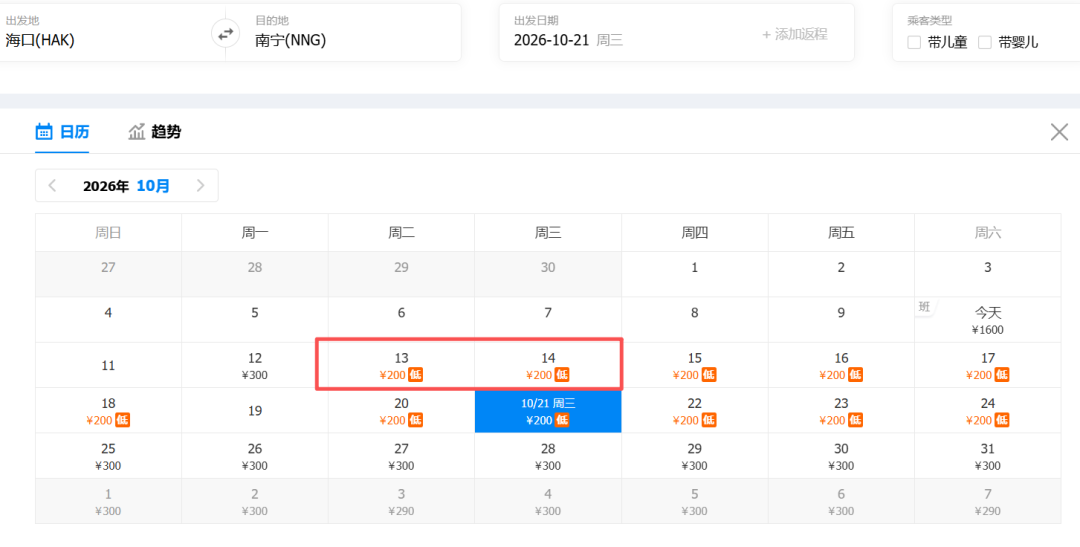1080x547 pixels.
Task: Select November 3 priced ¥290
Action: tap(402, 502)
